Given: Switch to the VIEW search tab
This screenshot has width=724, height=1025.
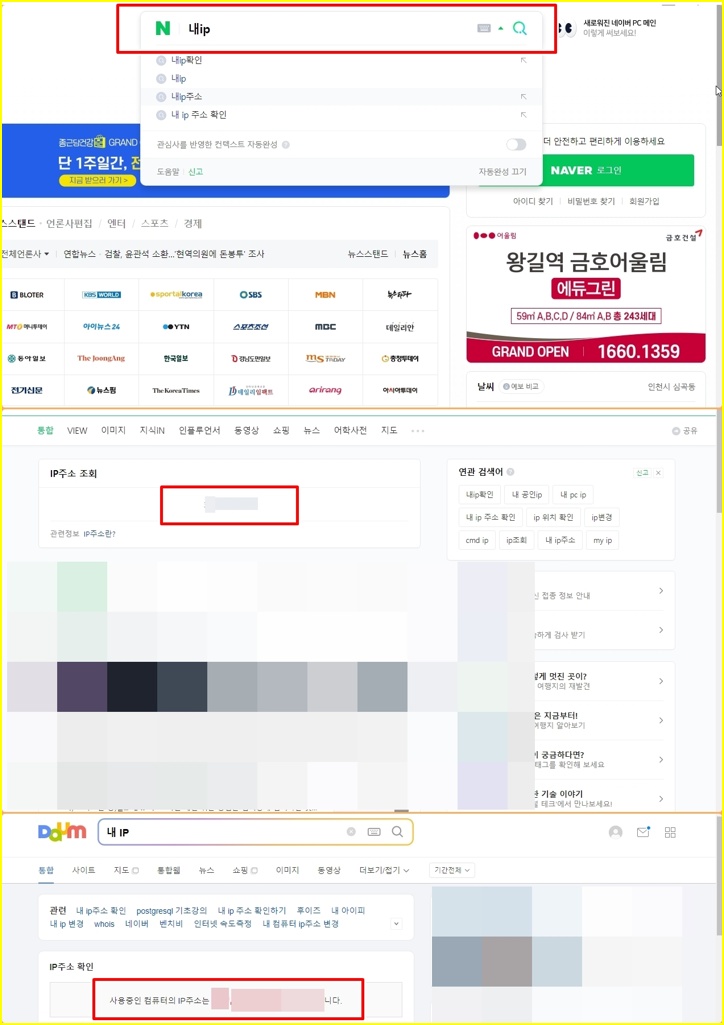Looking at the screenshot, I should tap(77, 430).
